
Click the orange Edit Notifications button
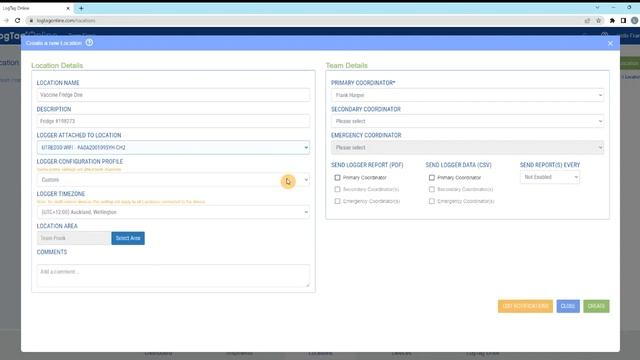point(525,306)
